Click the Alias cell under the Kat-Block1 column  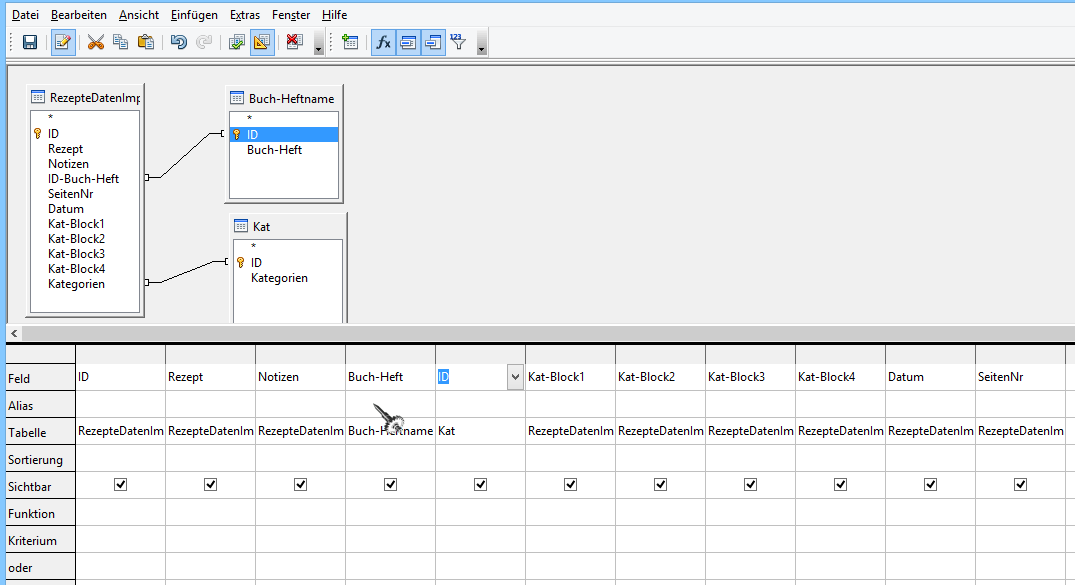pos(570,405)
